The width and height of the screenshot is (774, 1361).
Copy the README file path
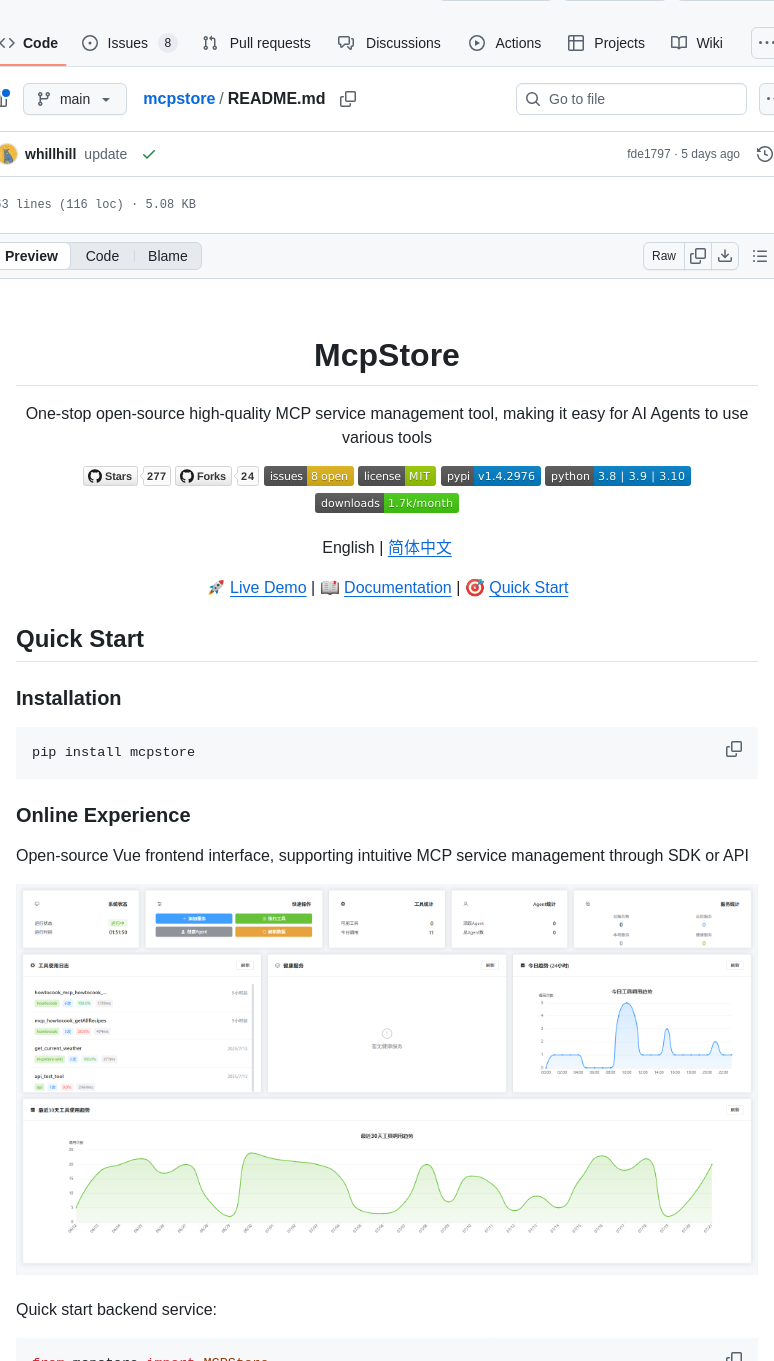point(348,98)
